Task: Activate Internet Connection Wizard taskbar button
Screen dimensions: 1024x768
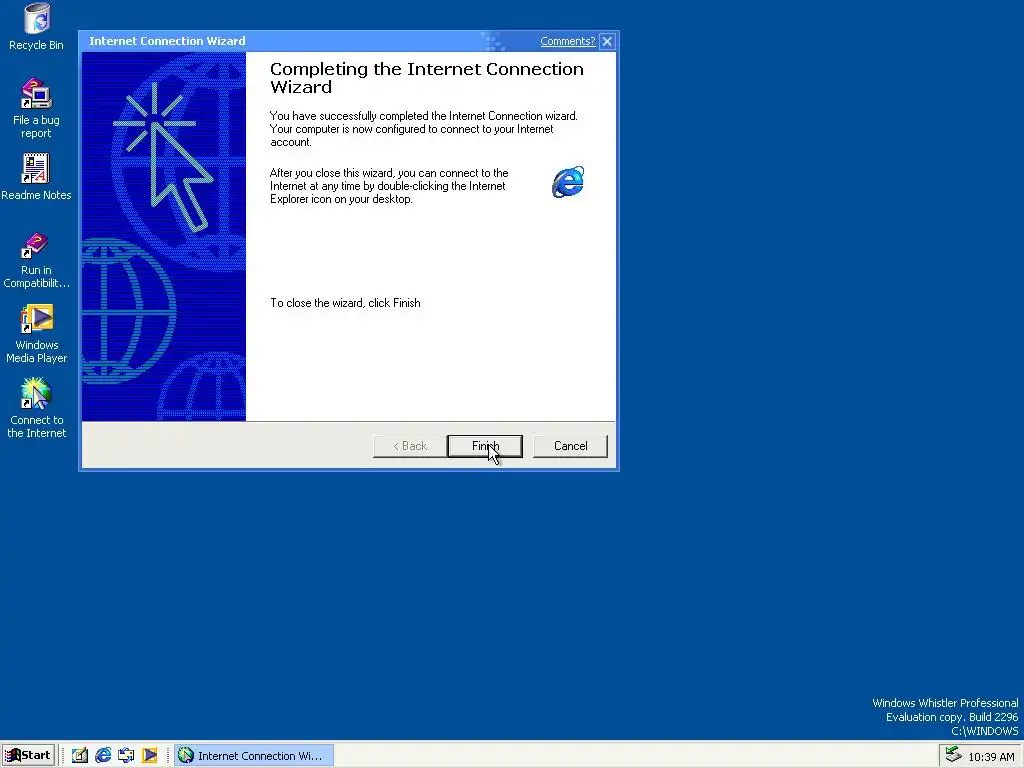Action: [253, 756]
